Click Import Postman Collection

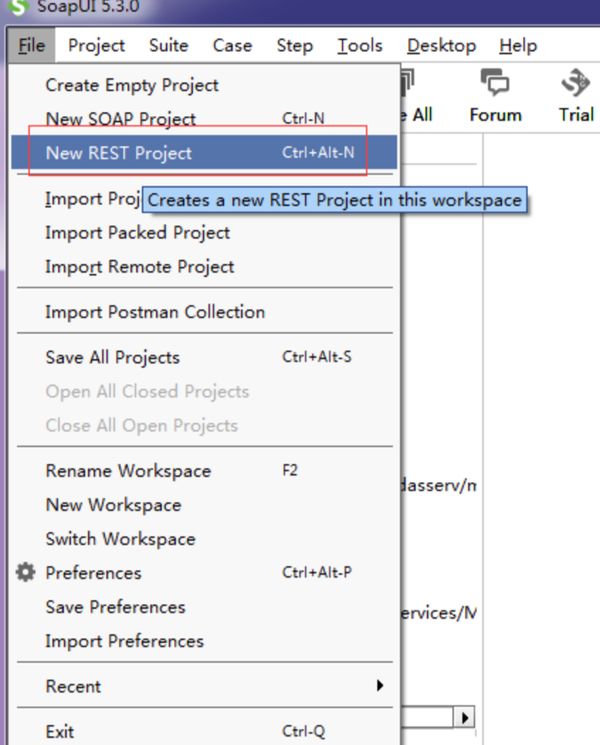(155, 312)
